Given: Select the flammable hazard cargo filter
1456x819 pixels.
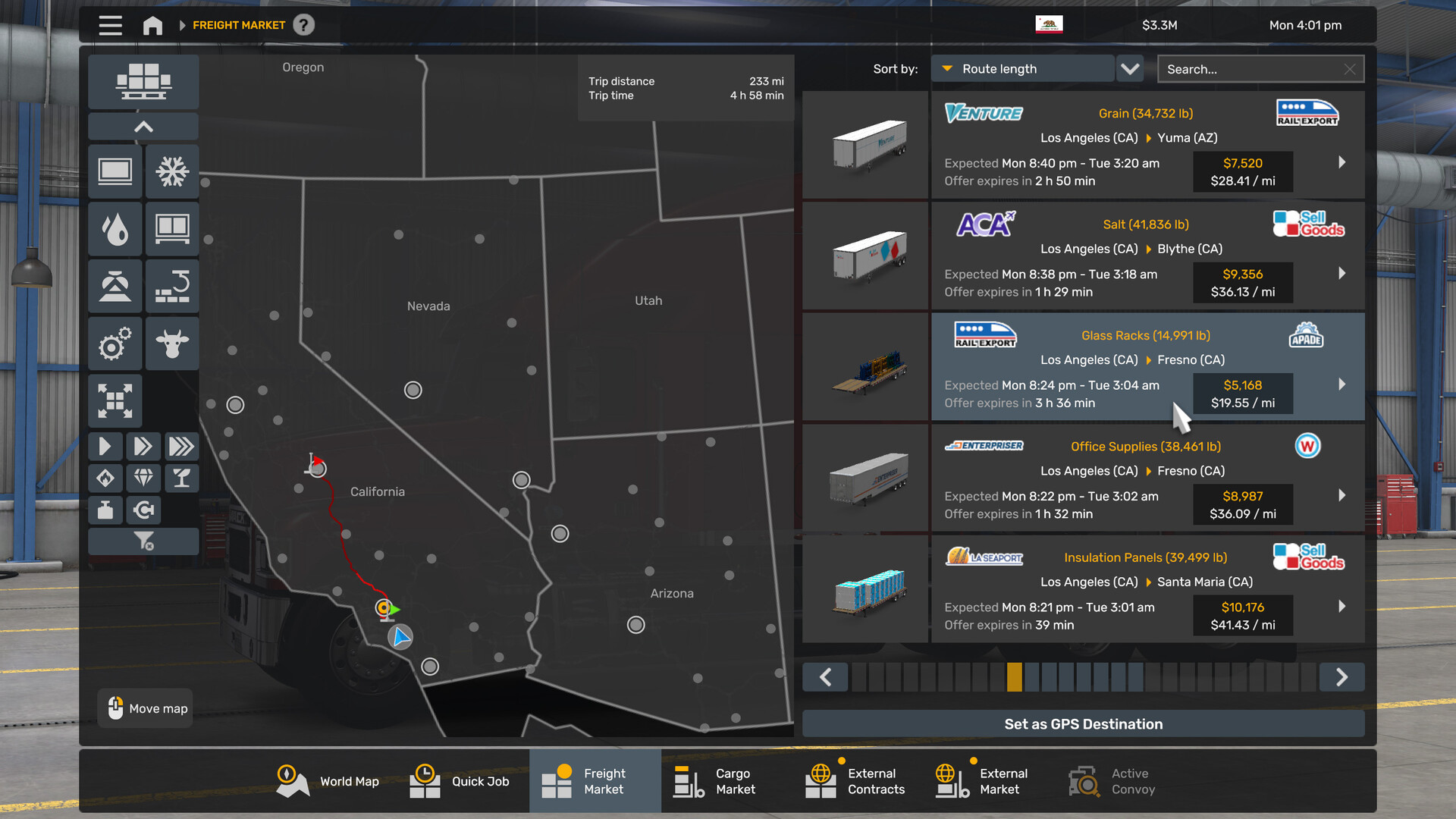Looking at the screenshot, I should (x=105, y=478).
